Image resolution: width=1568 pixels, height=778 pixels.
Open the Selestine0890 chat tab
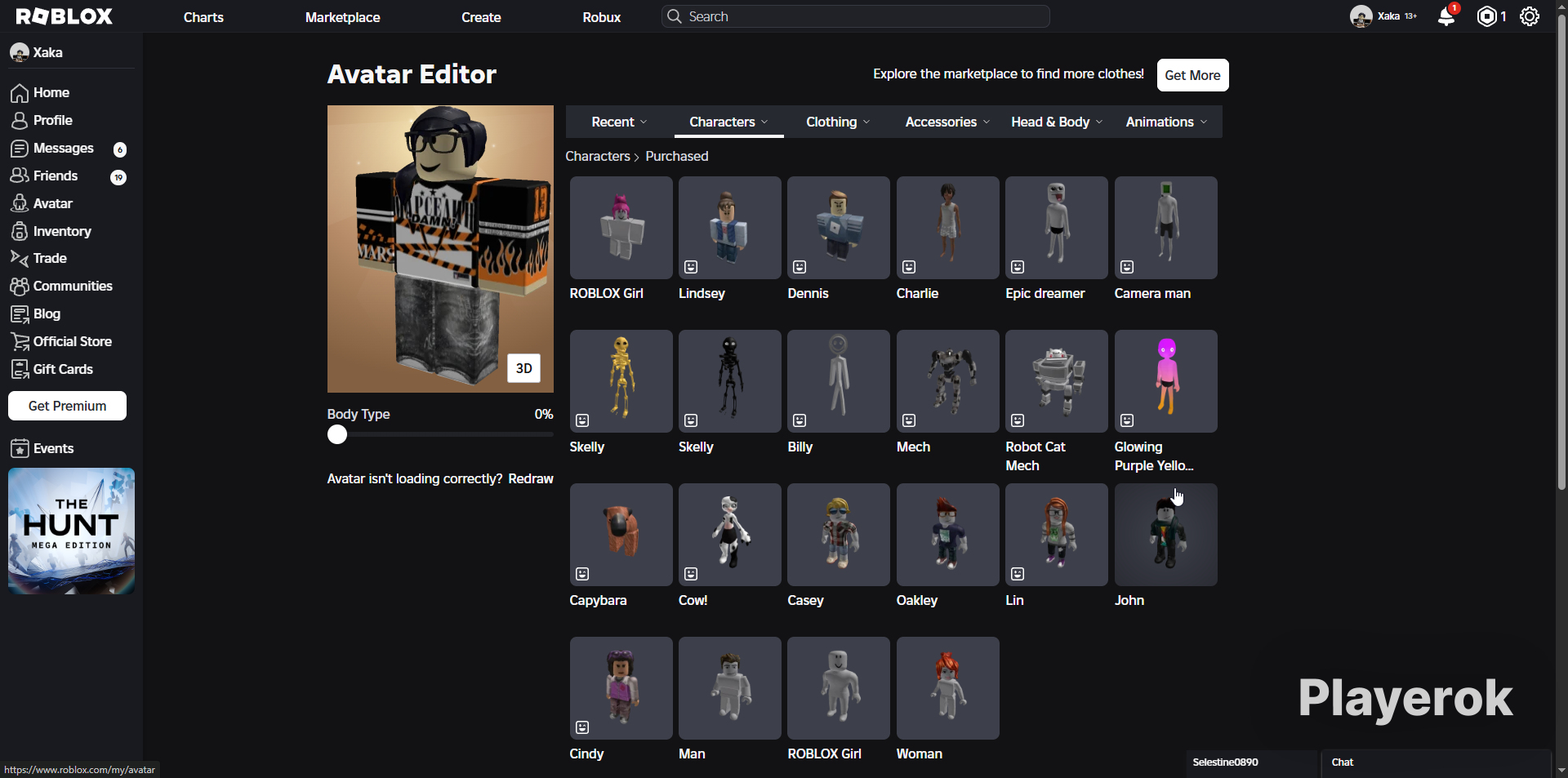point(1252,762)
